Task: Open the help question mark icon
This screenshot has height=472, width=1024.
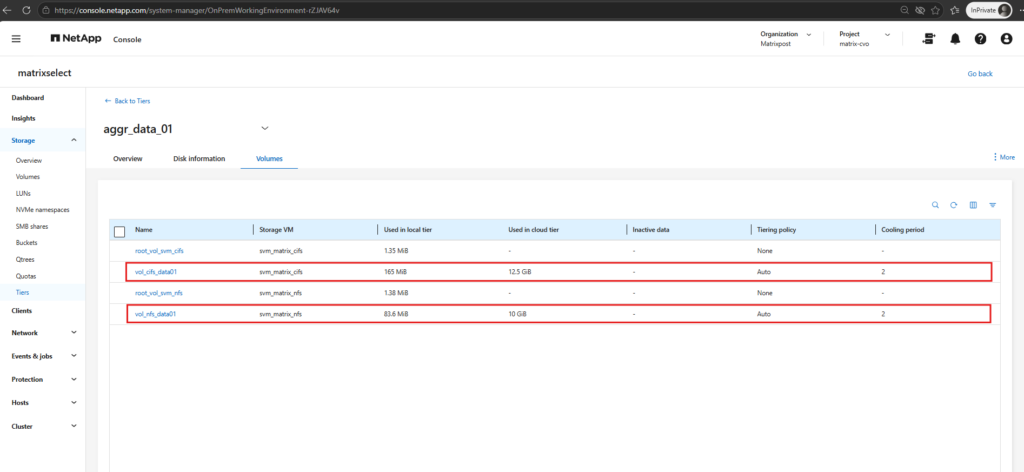Action: click(x=980, y=39)
